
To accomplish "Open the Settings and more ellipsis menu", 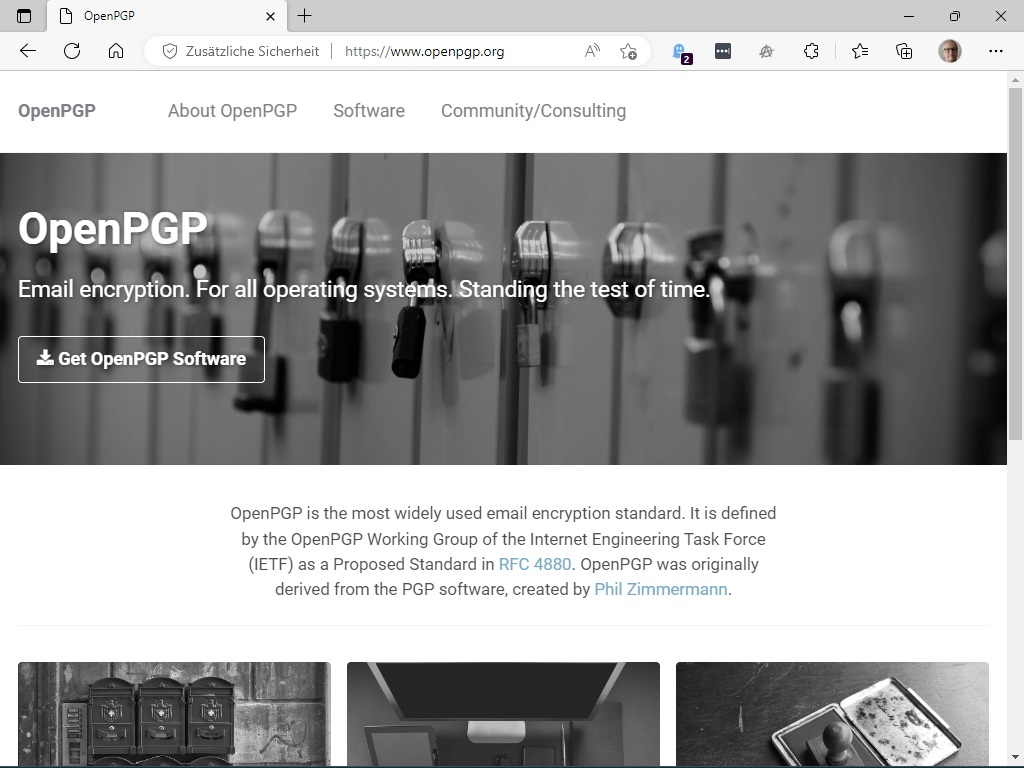I will coord(996,51).
